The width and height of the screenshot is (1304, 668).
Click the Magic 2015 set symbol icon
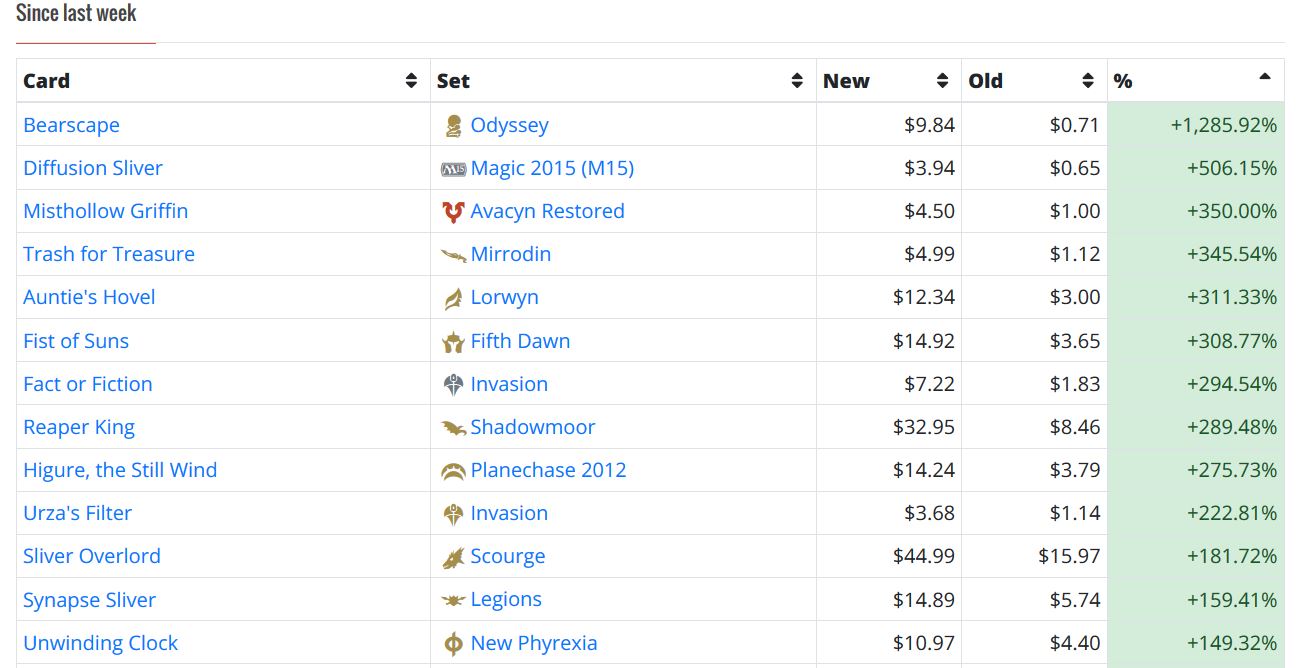pos(453,169)
